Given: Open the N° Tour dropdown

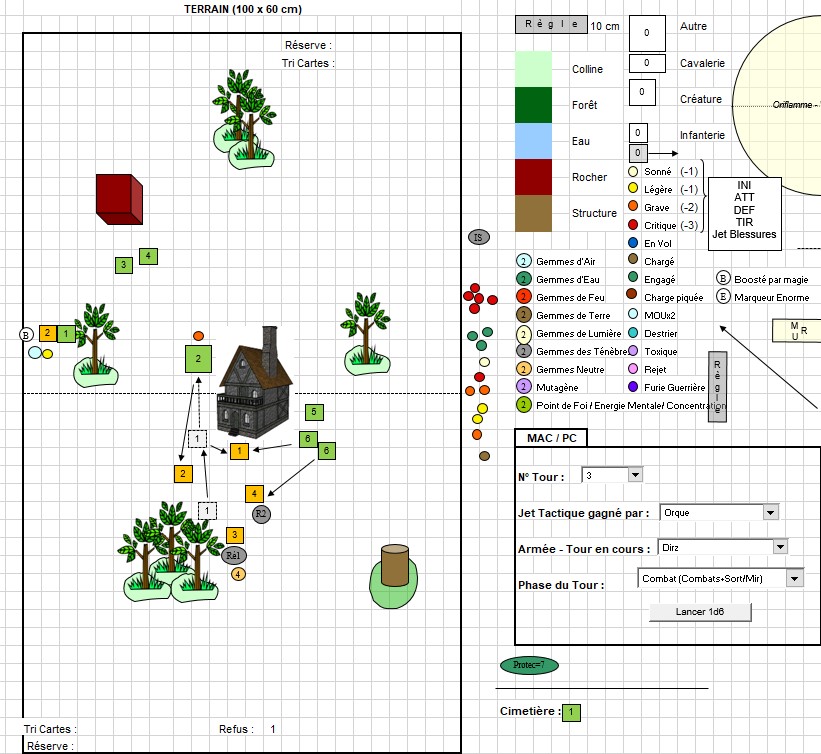Looking at the screenshot, I should (633, 476).
